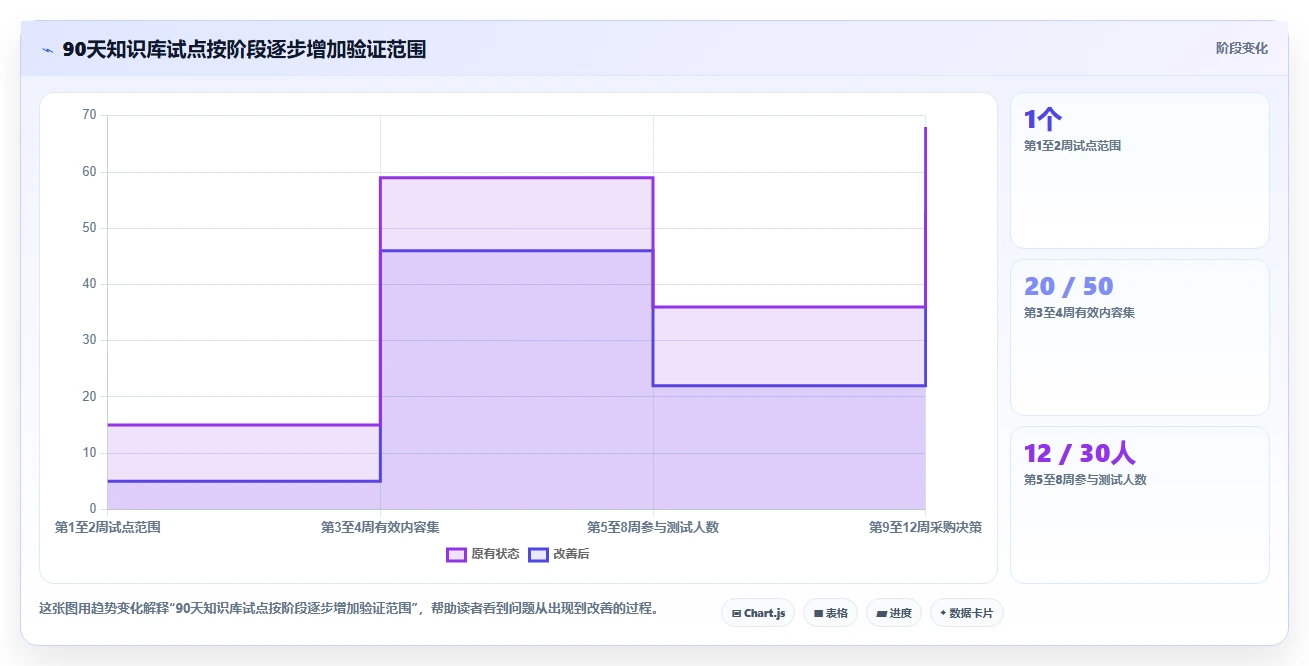Select the 表格 tag
This screenshot has height=666, width=1309.
tap(830, 613)
